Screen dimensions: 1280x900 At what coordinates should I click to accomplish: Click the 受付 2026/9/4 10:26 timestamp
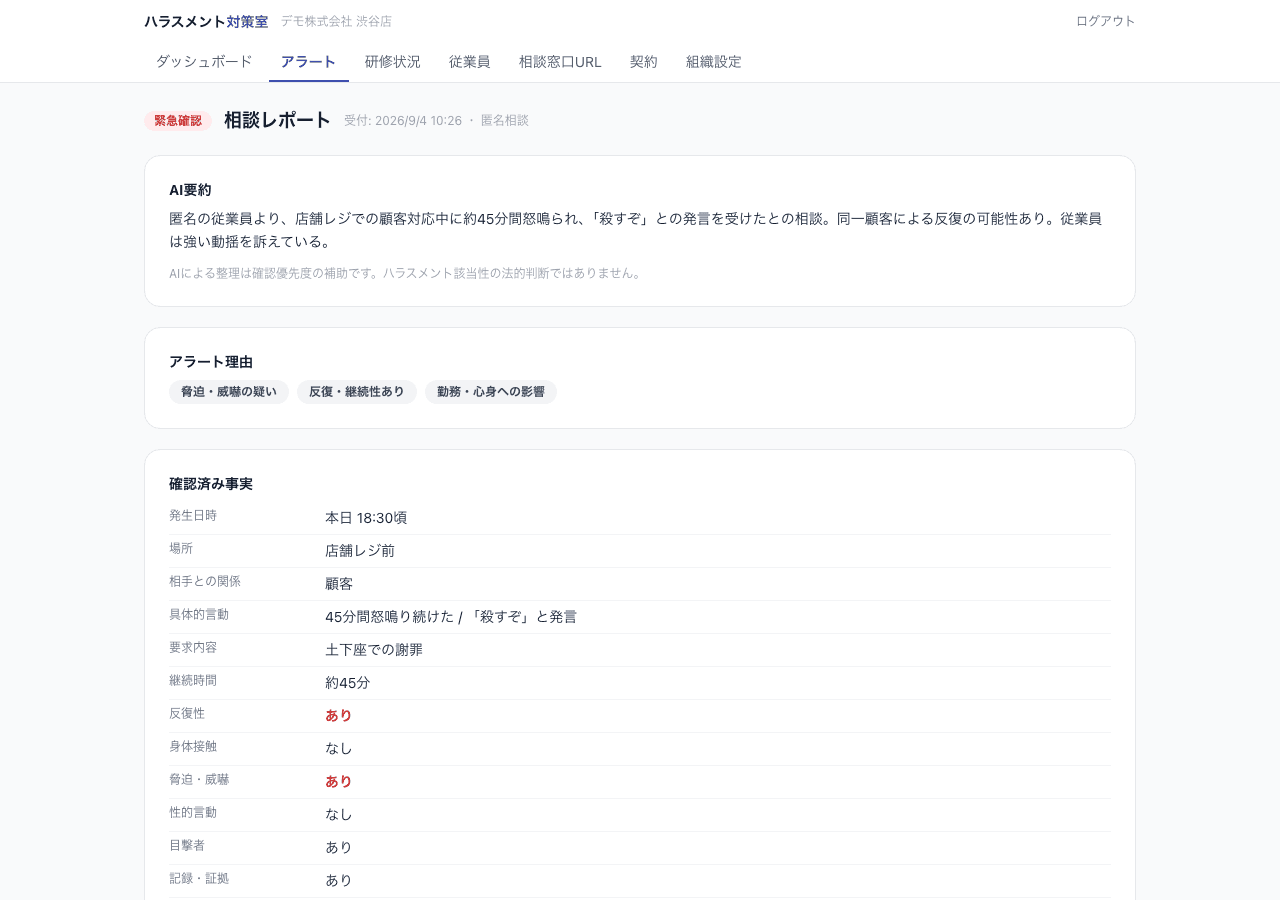(x=403, y=121)
